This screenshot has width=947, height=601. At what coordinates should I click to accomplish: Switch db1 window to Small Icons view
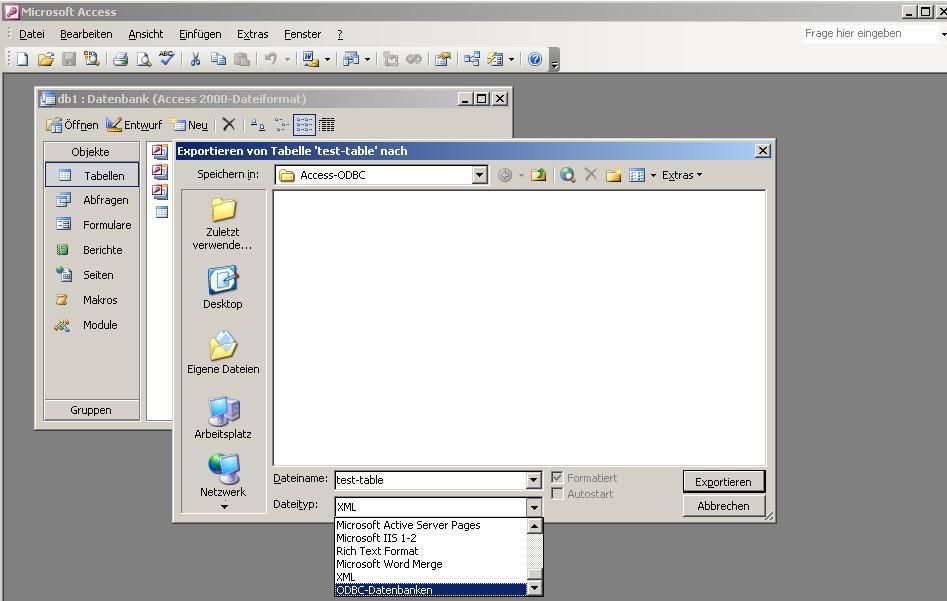click(x=281, y=125)
